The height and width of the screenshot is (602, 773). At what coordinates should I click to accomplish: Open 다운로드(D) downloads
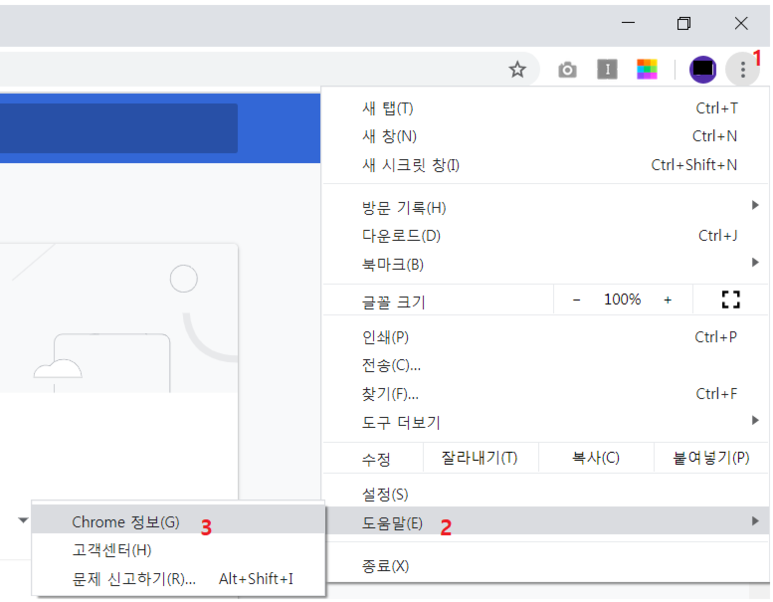(546, 236)
